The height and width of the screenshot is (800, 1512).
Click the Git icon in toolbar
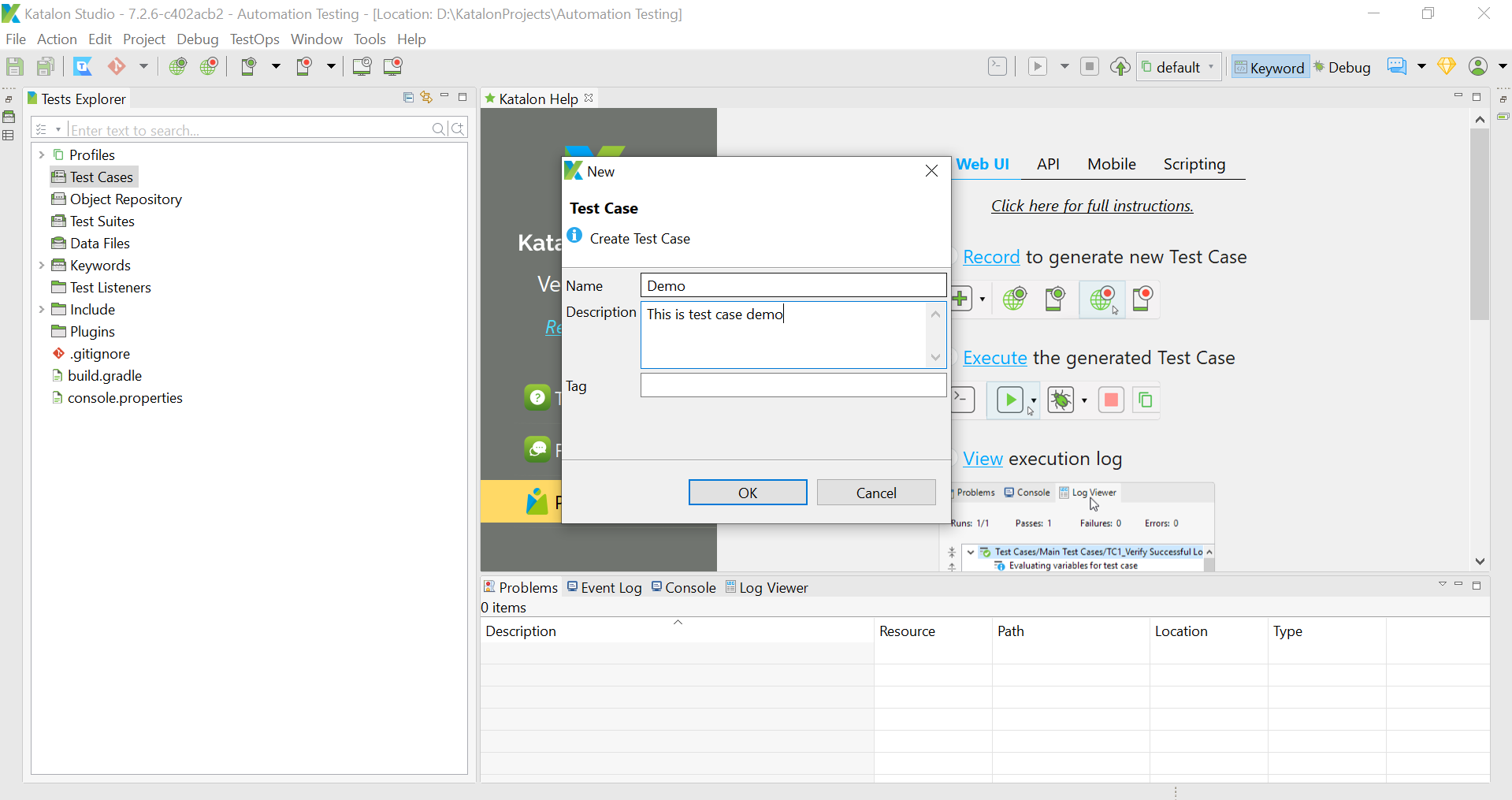pos(117,66)
